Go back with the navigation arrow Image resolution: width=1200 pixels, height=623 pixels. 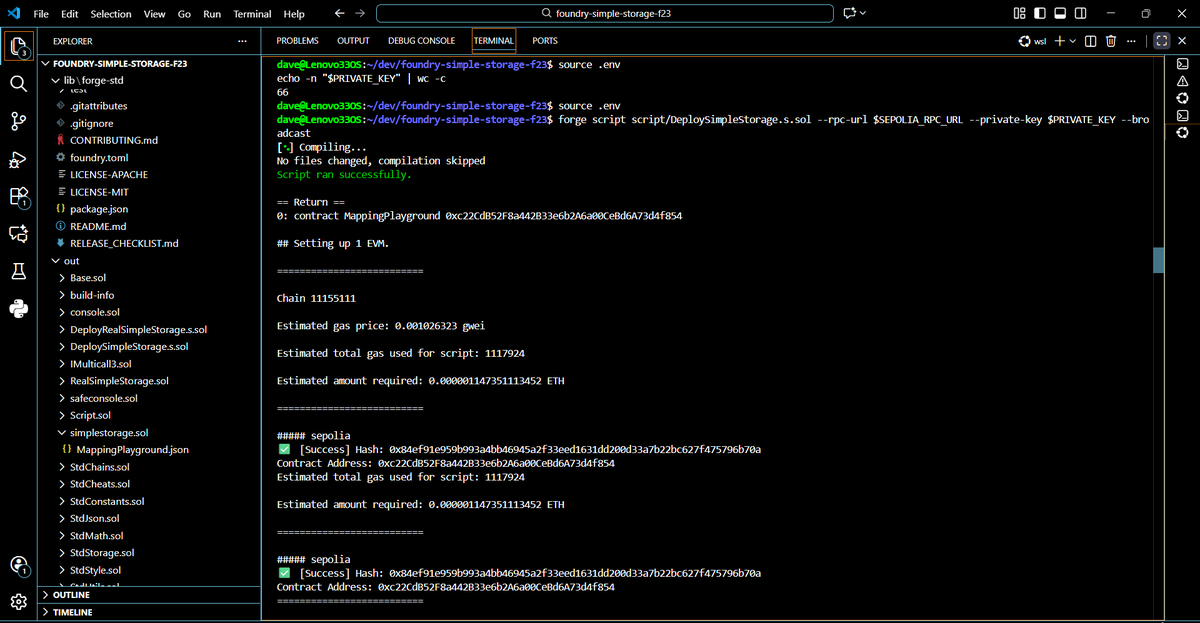click(339, 13)
